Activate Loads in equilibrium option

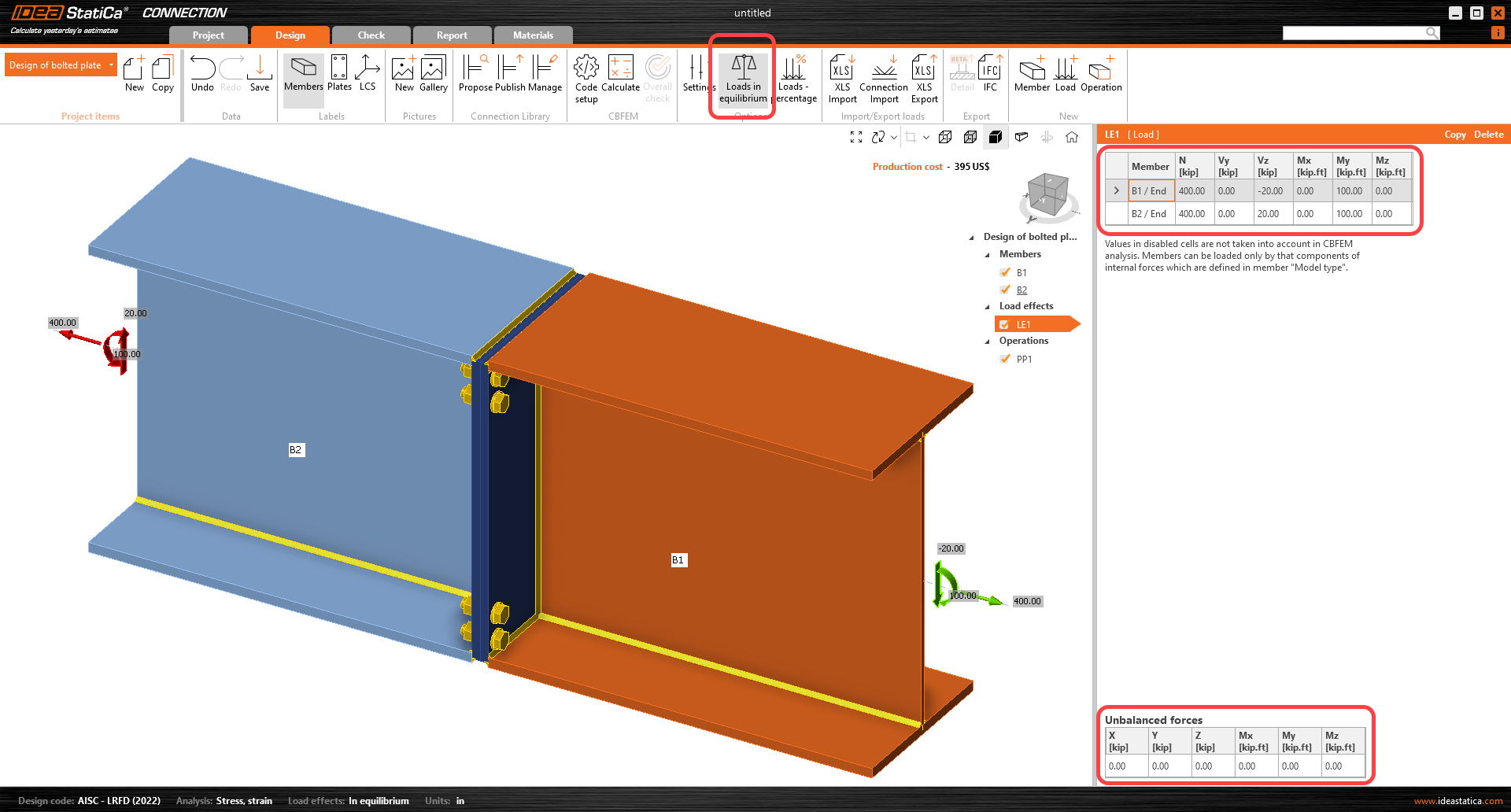(x=743, y=79)
